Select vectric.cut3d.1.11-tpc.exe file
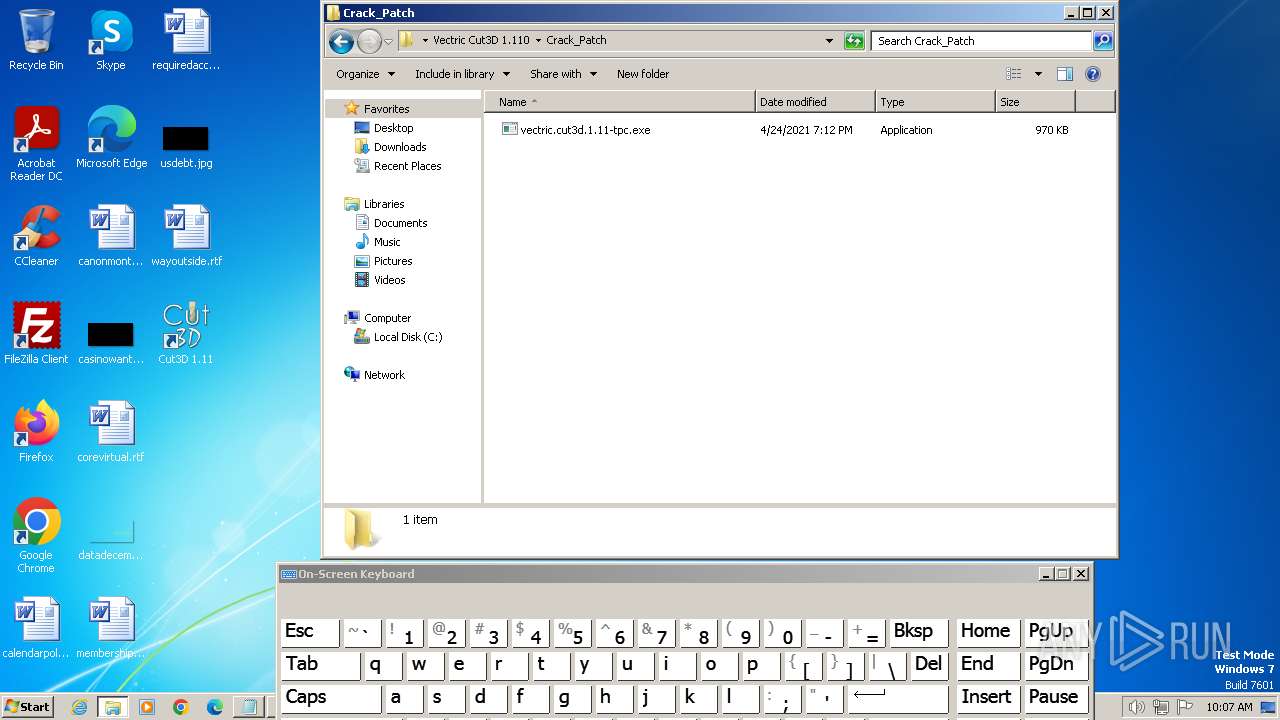Viewport: 1280px width, 720px height. (x=576, y=130)
